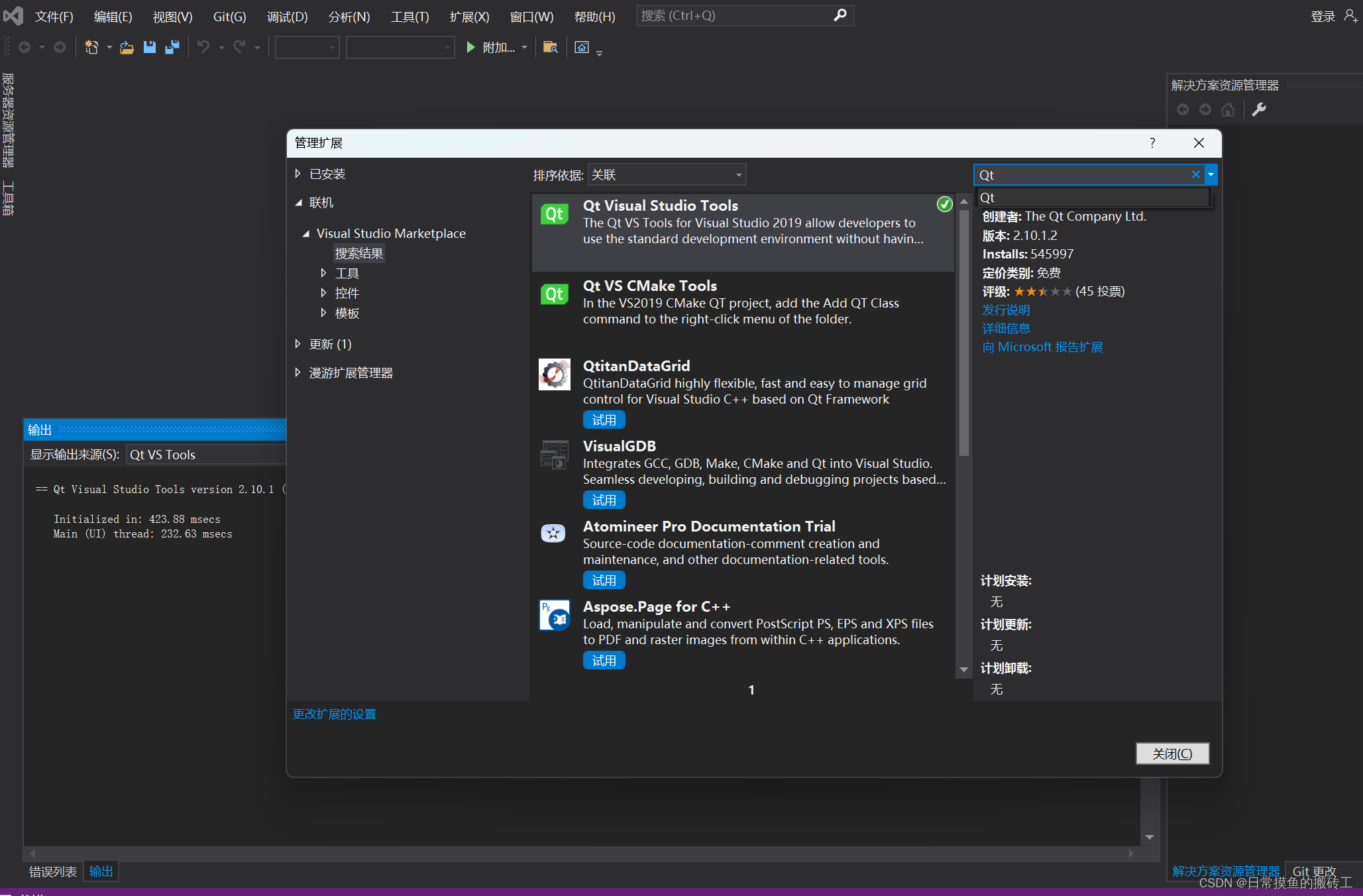Image resolution: width=1363 pixels, height=896 pixels.
Task: Click the extension search input field
Action: coord(1083,174)
